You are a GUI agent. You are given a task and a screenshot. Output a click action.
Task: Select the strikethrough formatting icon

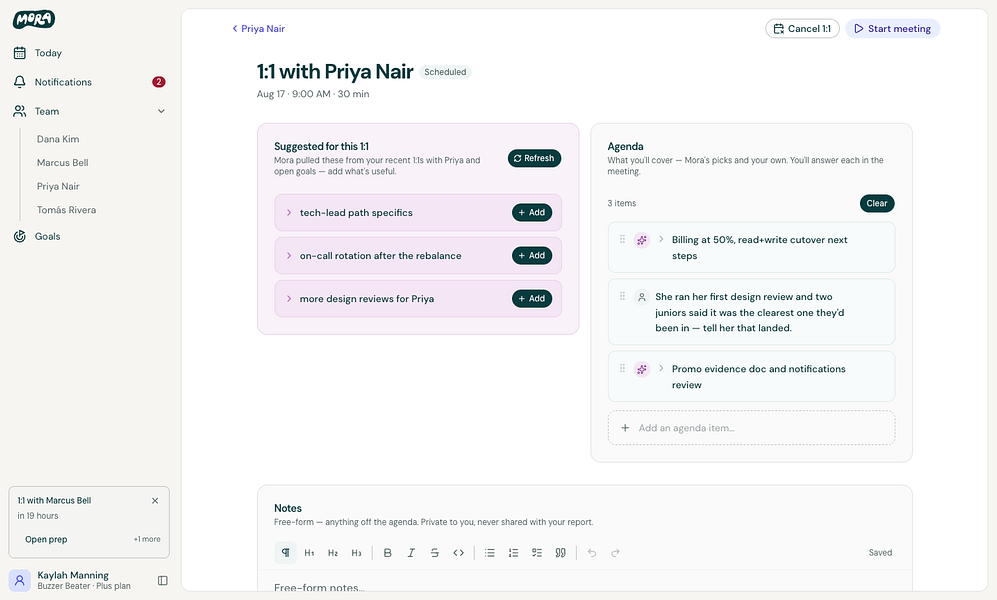click(x=435, y=553)
